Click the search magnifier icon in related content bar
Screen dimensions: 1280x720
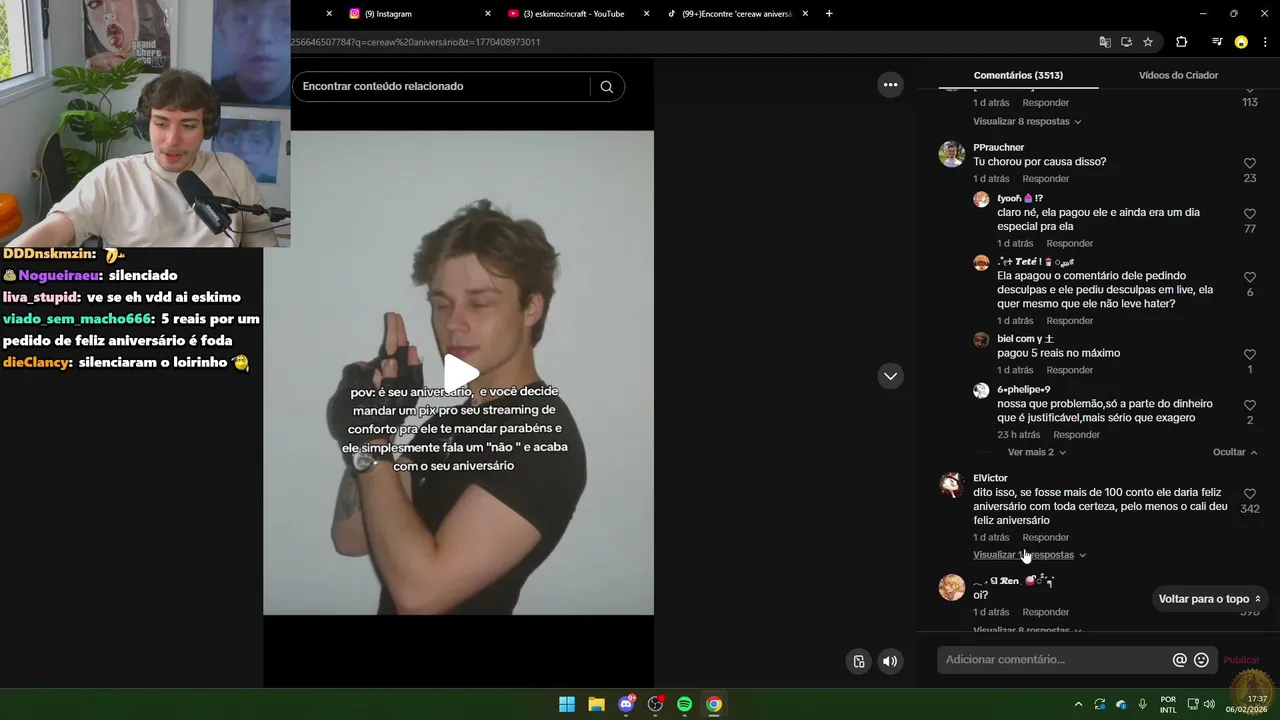click(x=606, y=87)
